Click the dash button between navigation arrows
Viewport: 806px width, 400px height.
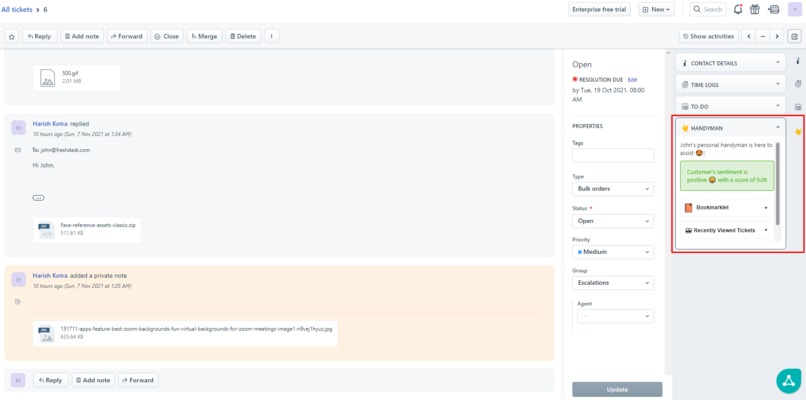click(763, 37)
